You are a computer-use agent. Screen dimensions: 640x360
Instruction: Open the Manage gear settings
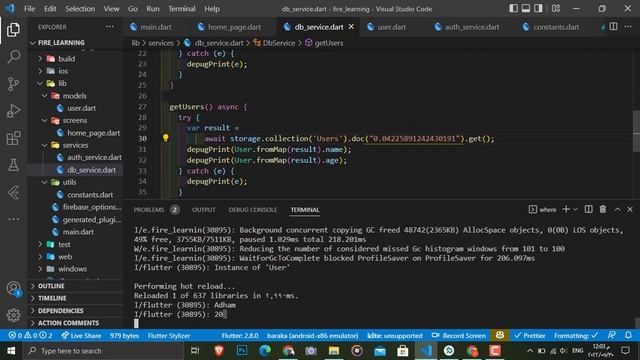tap(13, 315)
